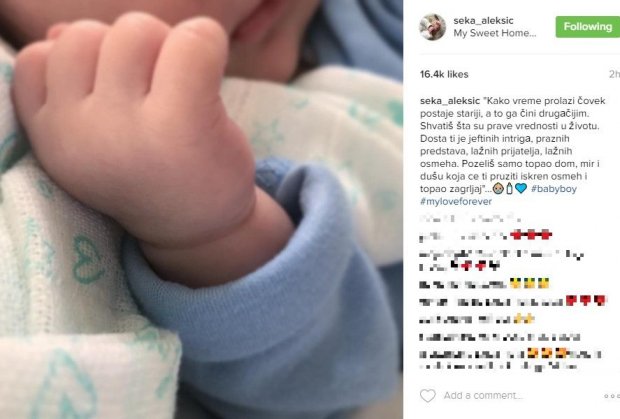Click the baby bottle emoji in caption

[509, 189]
